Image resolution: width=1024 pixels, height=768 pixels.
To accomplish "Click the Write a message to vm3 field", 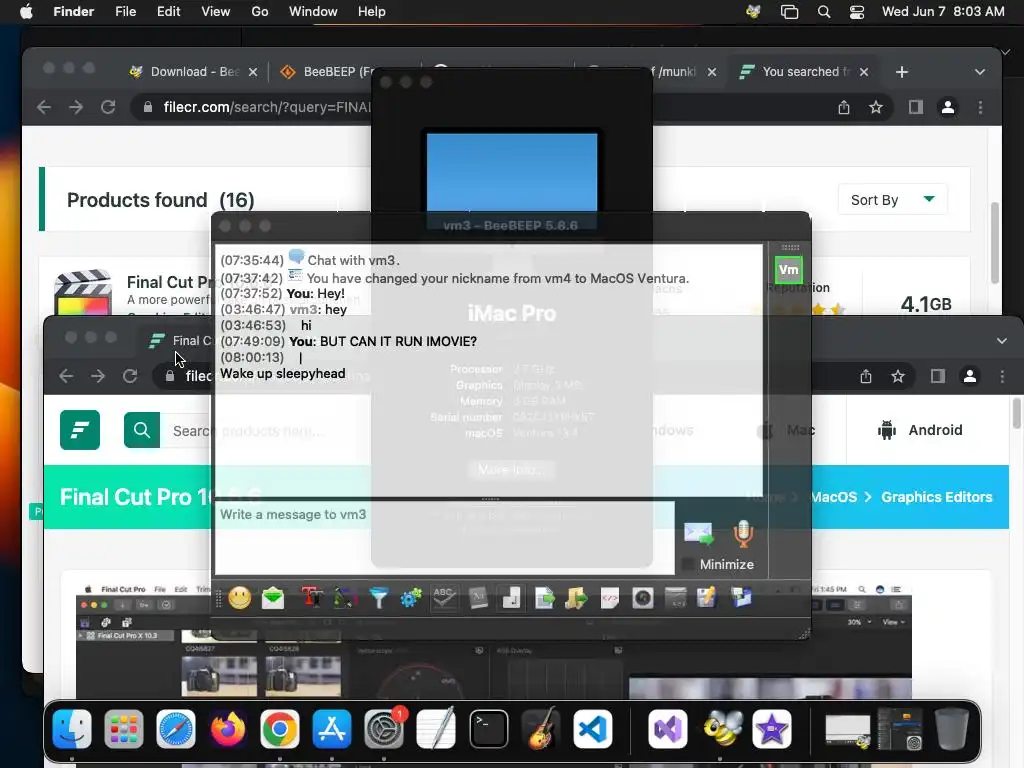I will pos(444,538).
